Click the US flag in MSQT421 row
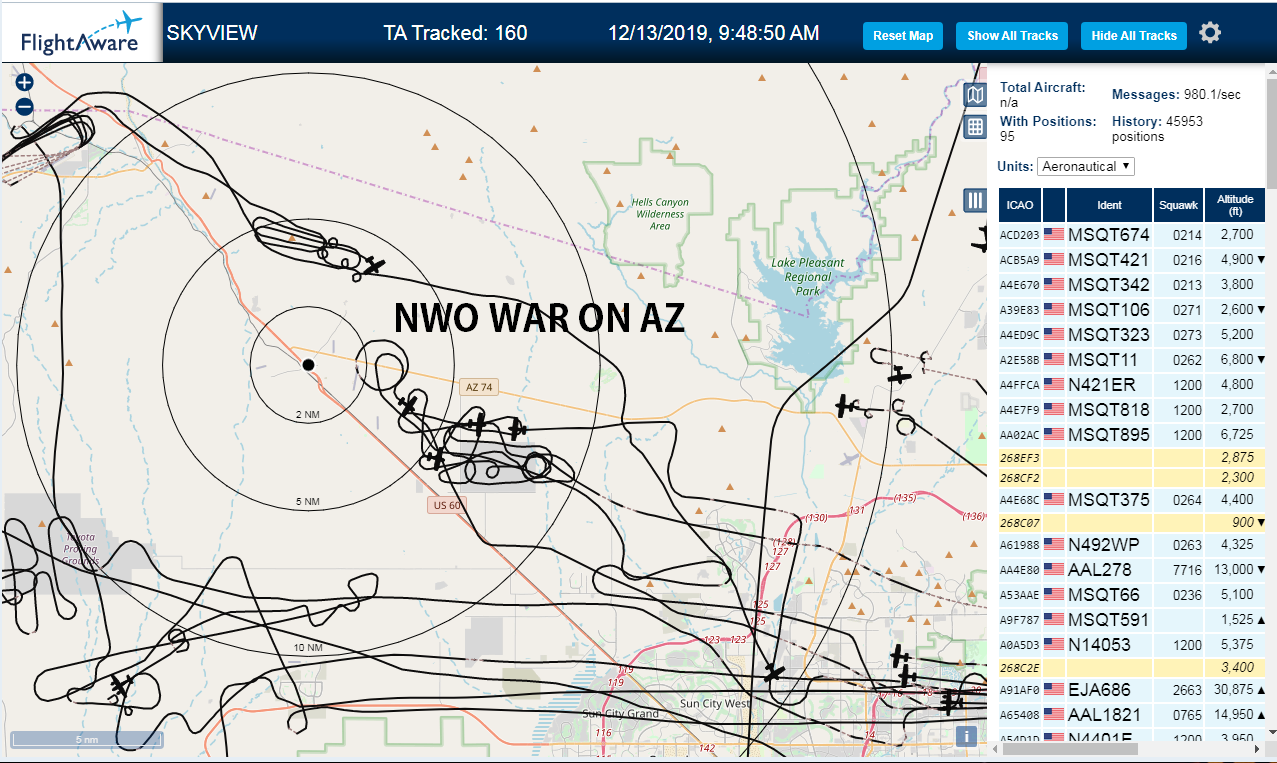This screenshot has height=763, width=1277. [1054, 260]
